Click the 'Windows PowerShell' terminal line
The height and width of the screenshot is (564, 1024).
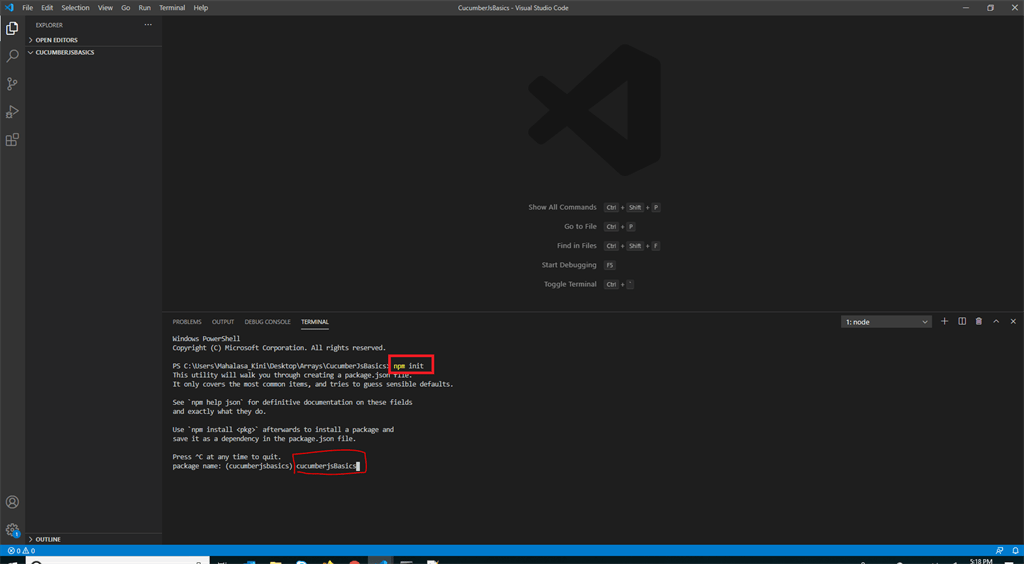[x=206, y=339]
